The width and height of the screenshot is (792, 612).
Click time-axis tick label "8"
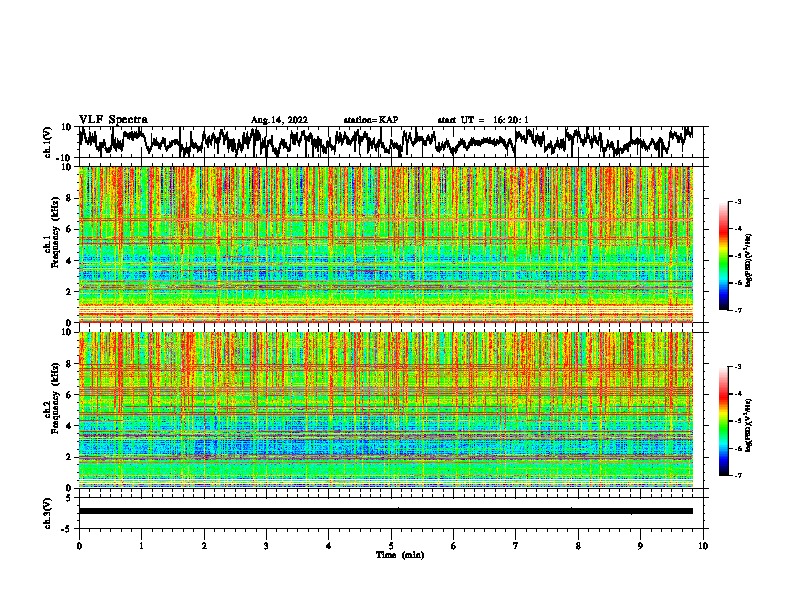[x=578, y=546]
